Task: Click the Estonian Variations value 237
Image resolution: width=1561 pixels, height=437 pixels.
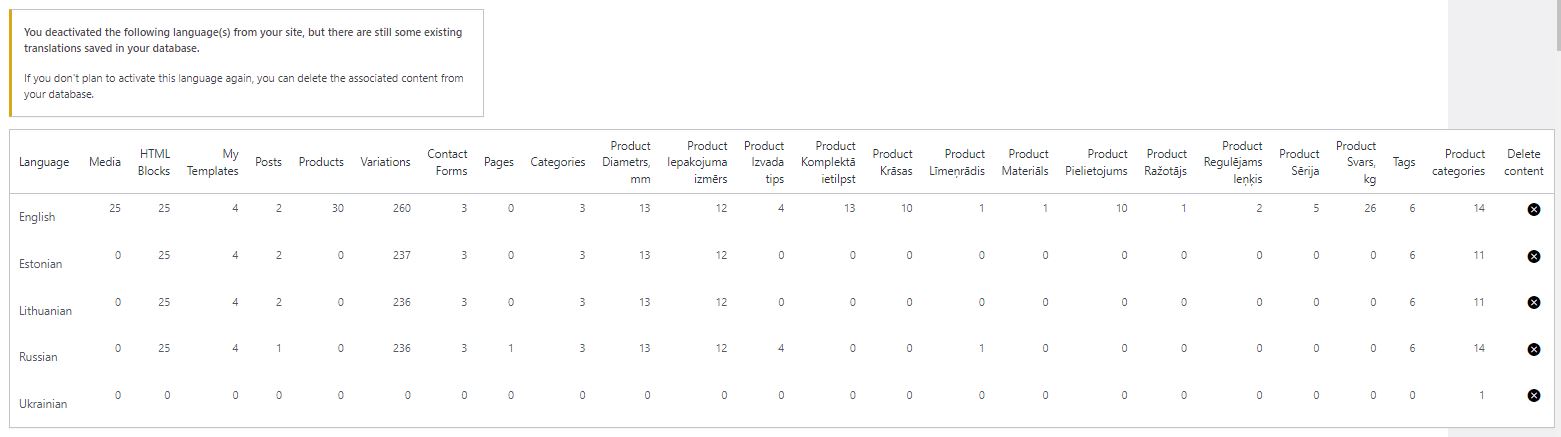Action: pyautogui.click(x=402, y=255)
